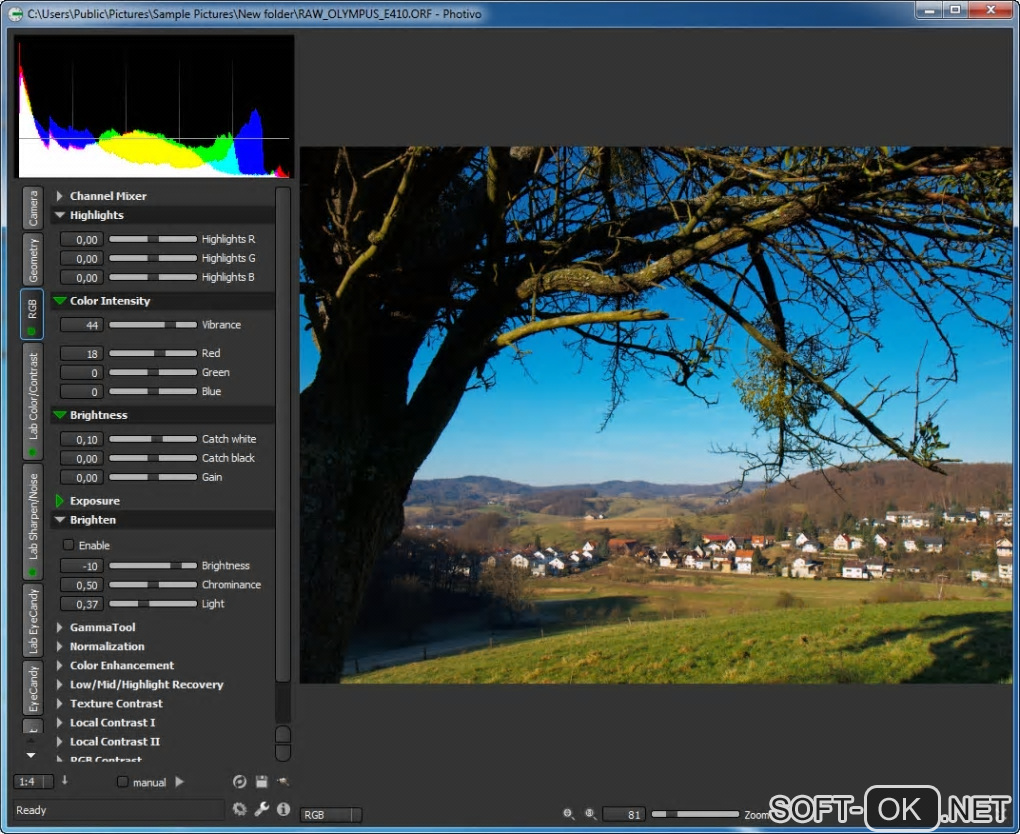This screenshot has width=1020, height=834.
Task: Click the Gain label under Brightness
Action: [212, 477]
